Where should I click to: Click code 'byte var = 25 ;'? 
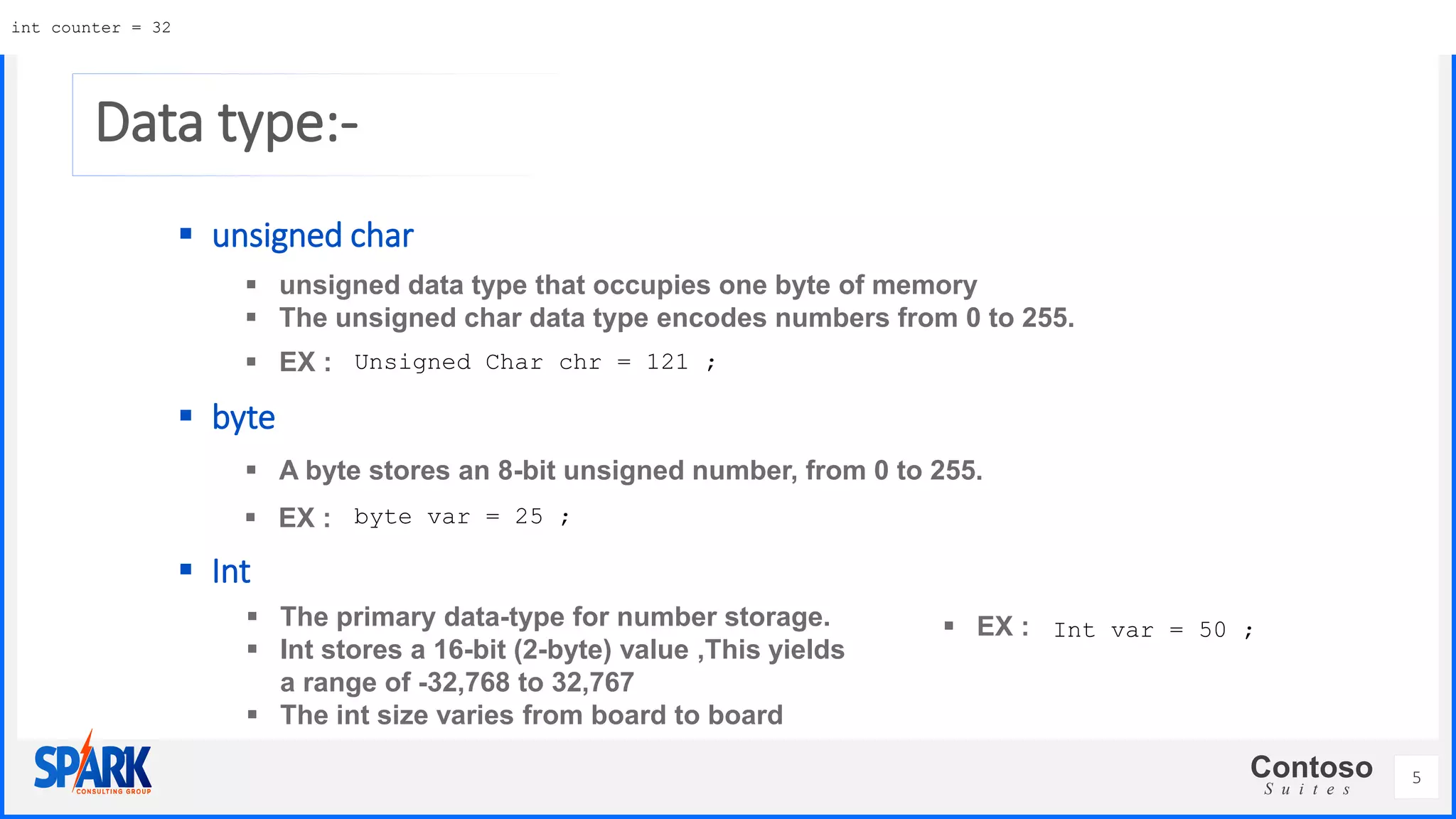coord(462,517)
